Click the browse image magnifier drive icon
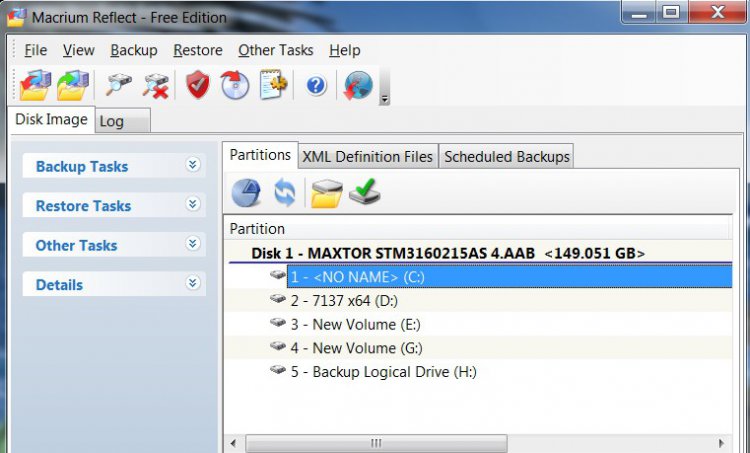The image size is (750, 453). (x=118, y=85)
